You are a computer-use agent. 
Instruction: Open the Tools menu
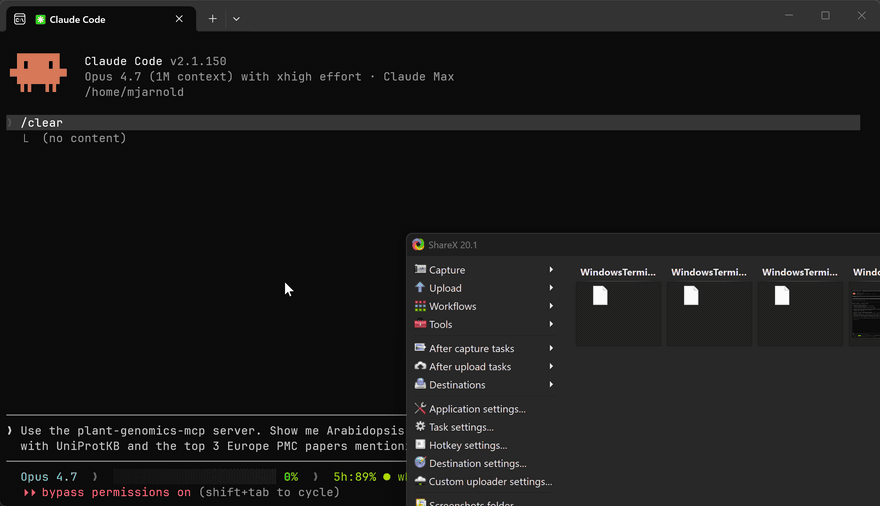[484, 324]
